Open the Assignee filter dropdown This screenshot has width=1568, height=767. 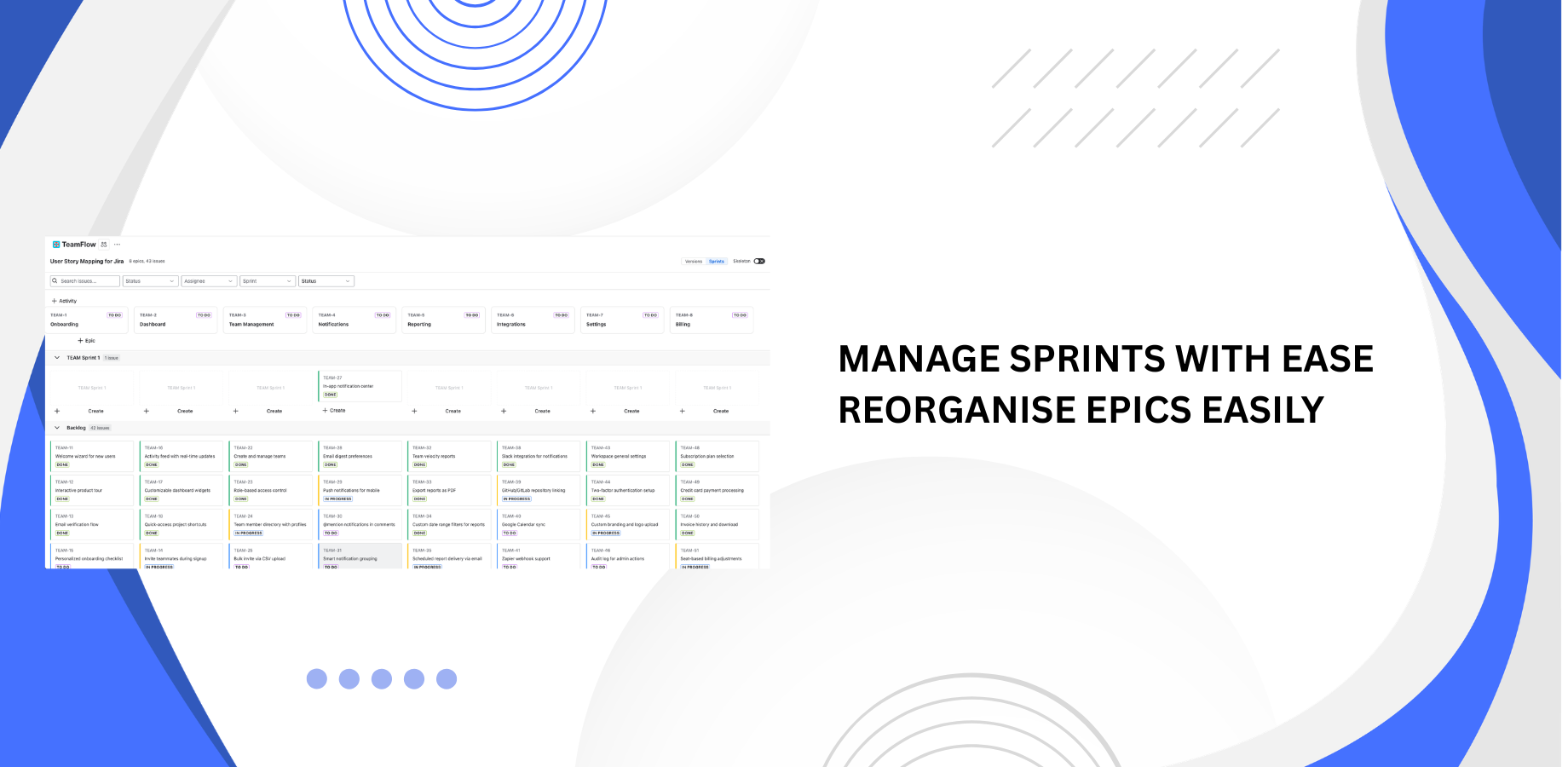(209, 281)
